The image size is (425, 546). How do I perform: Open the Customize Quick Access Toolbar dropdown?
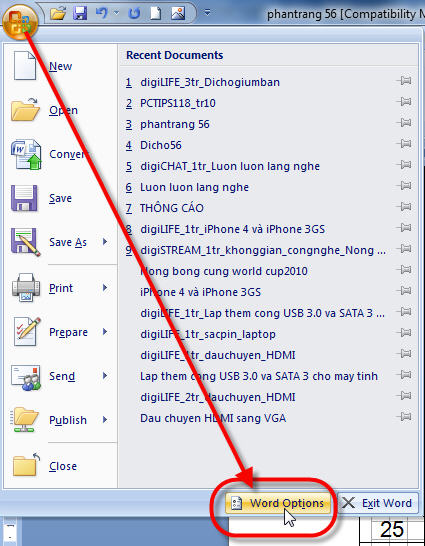point(207,13)
